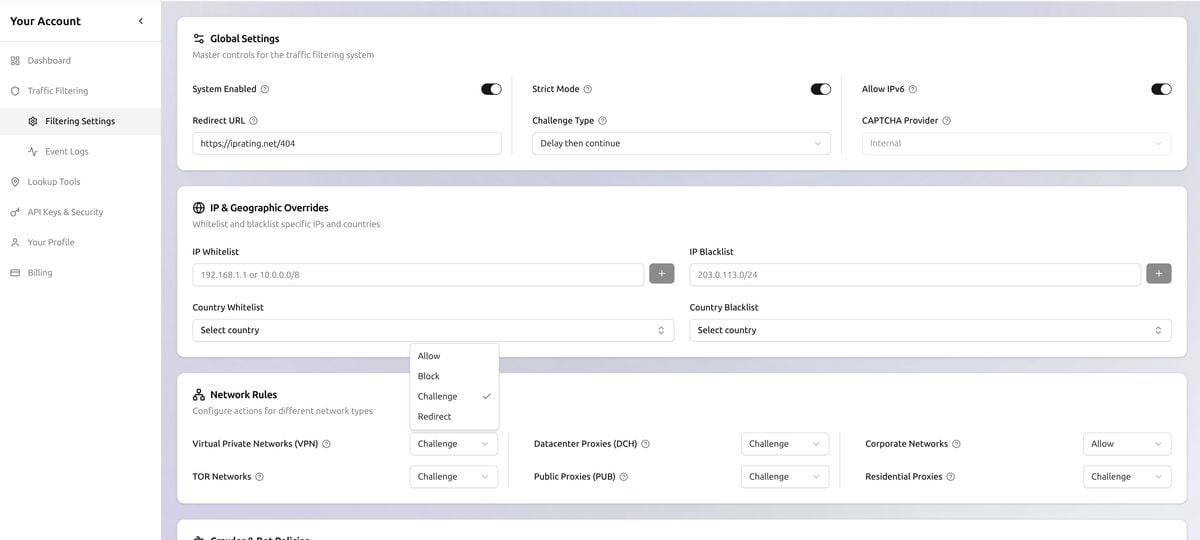The width and height of the screenshot is (1200, 540).
Task: Open the Public Proxies action dropdown
Action: pos(785,477)
